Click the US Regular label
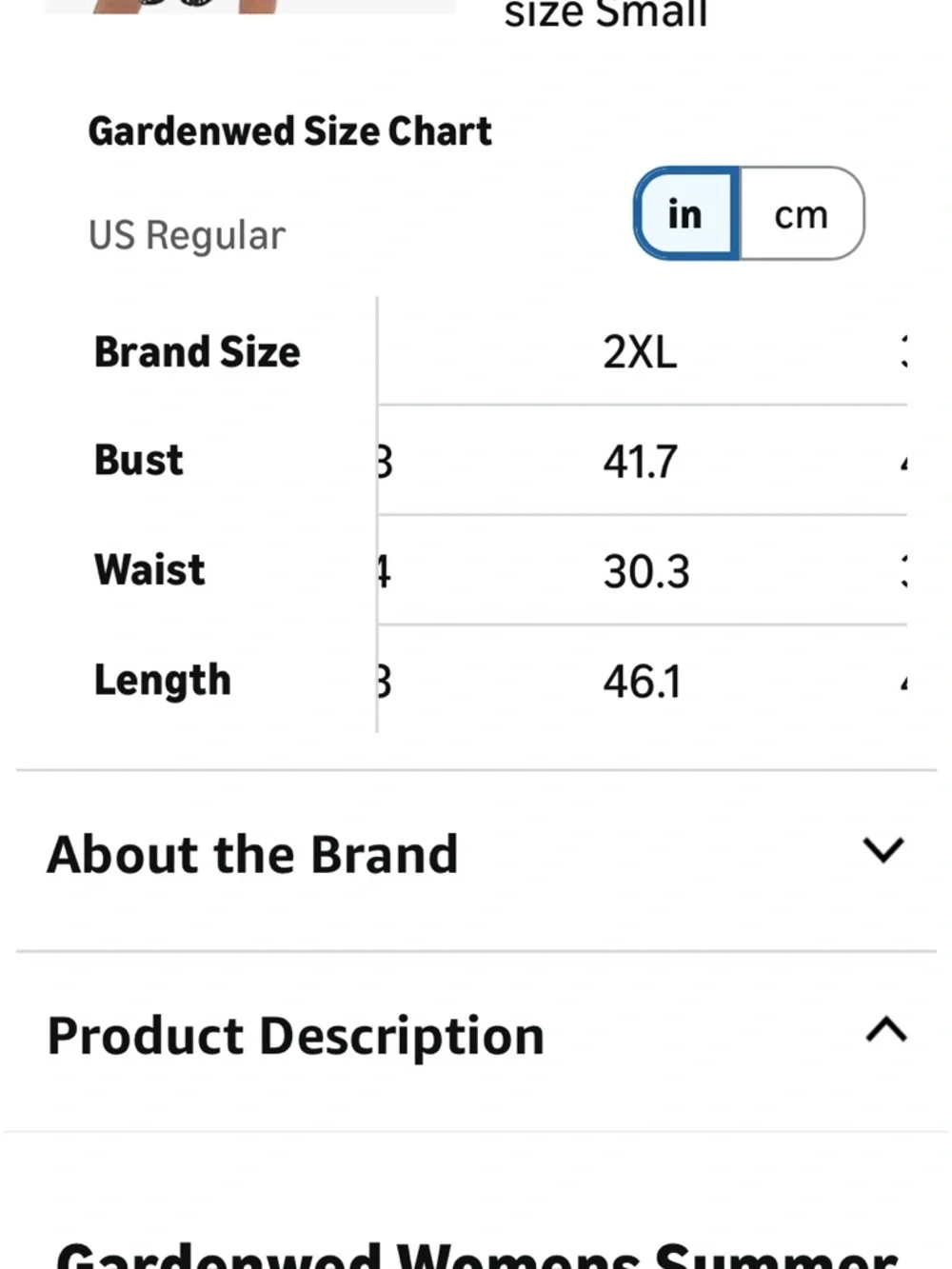Viewport: 952px width, 1269px height. click(x=187, y=235)
